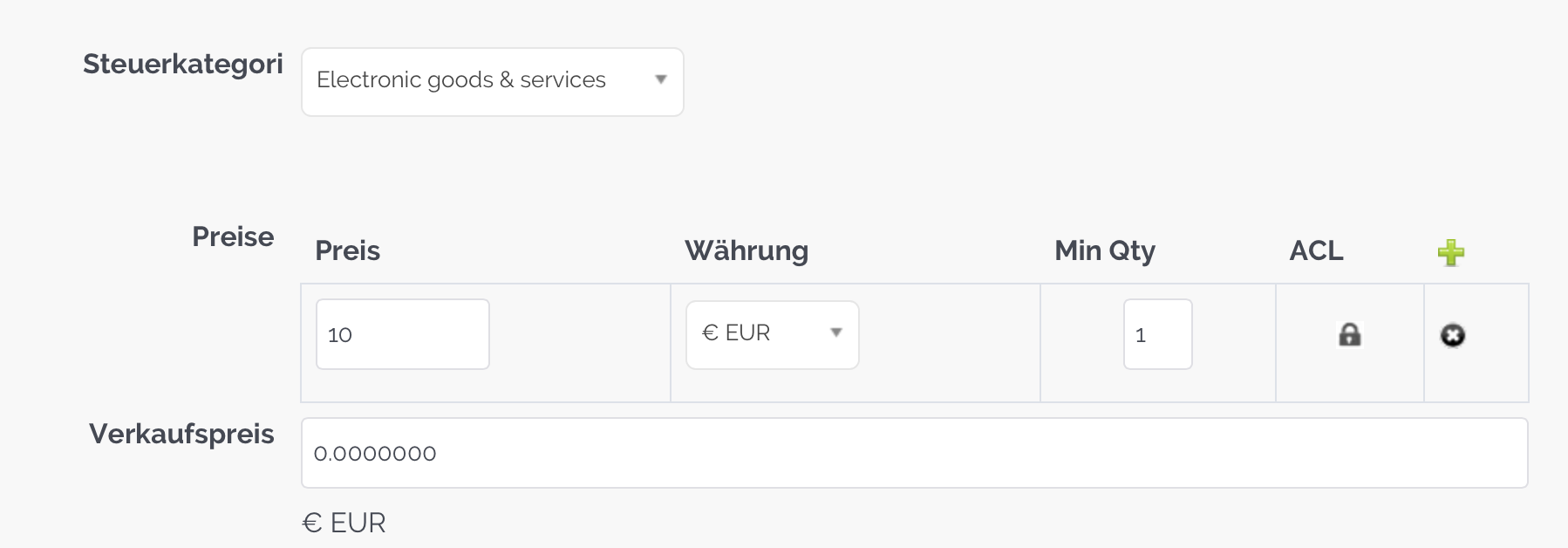Click the 0.0000000 value in Verkaufspreis

pos(375,454)
